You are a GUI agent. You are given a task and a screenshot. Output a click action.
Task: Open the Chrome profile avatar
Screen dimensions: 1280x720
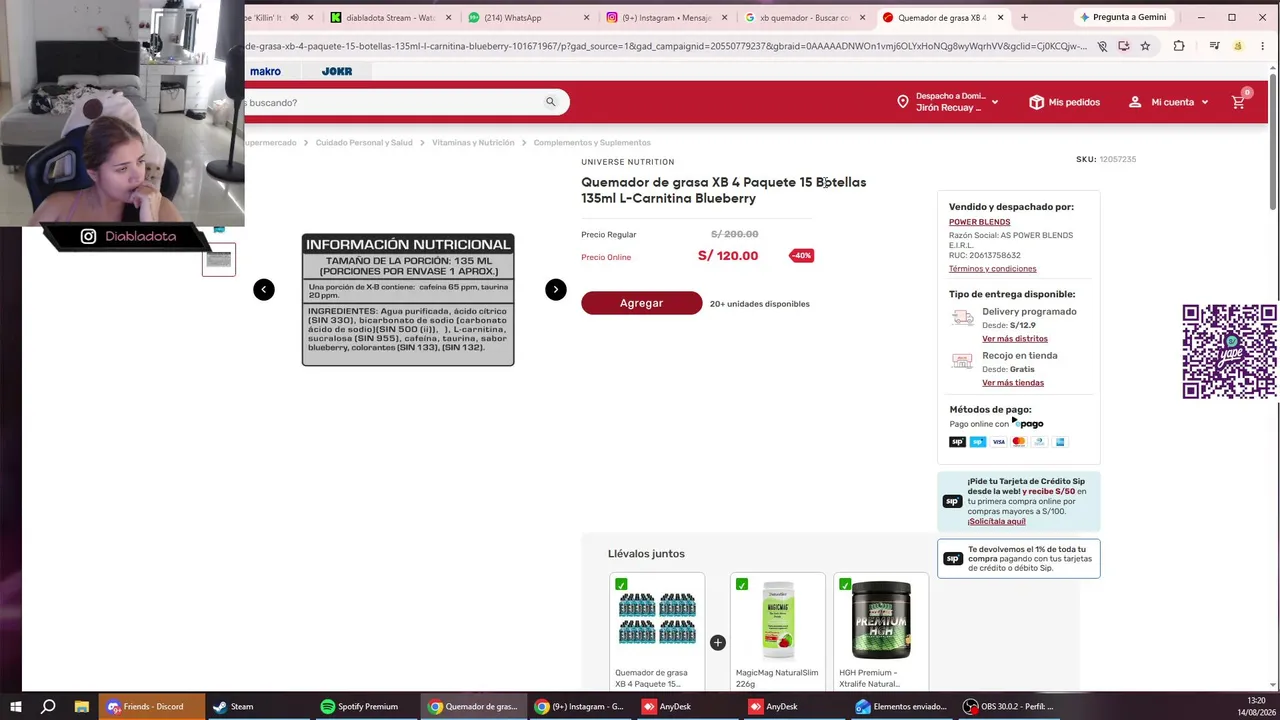1238,46
